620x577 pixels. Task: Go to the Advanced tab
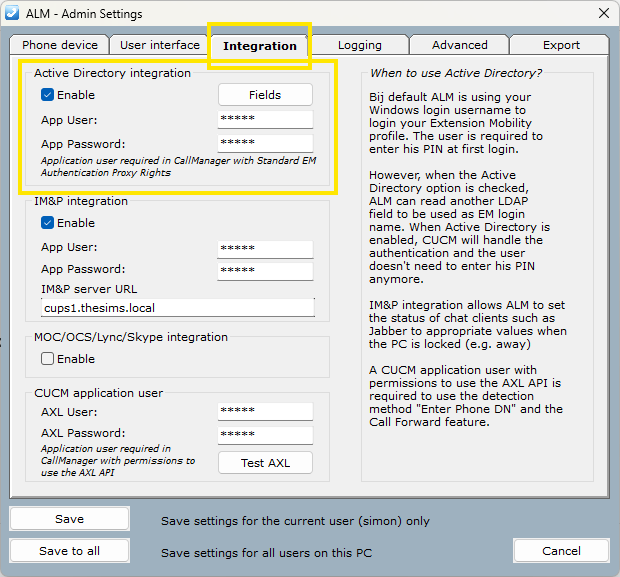[x=460, y=45]
